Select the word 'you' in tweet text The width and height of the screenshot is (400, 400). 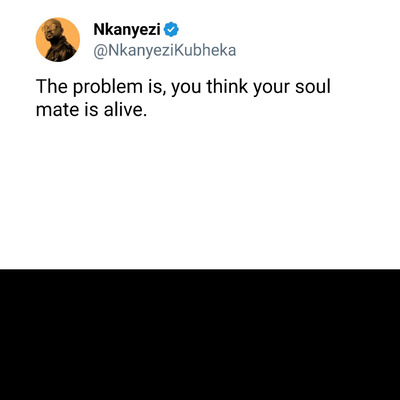point(186,88)
